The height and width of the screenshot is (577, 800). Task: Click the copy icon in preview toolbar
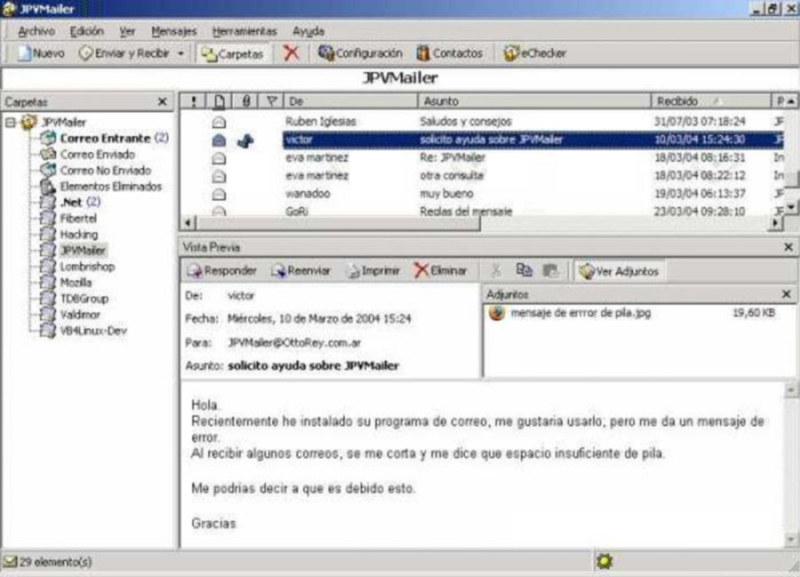tap(524, 271)
